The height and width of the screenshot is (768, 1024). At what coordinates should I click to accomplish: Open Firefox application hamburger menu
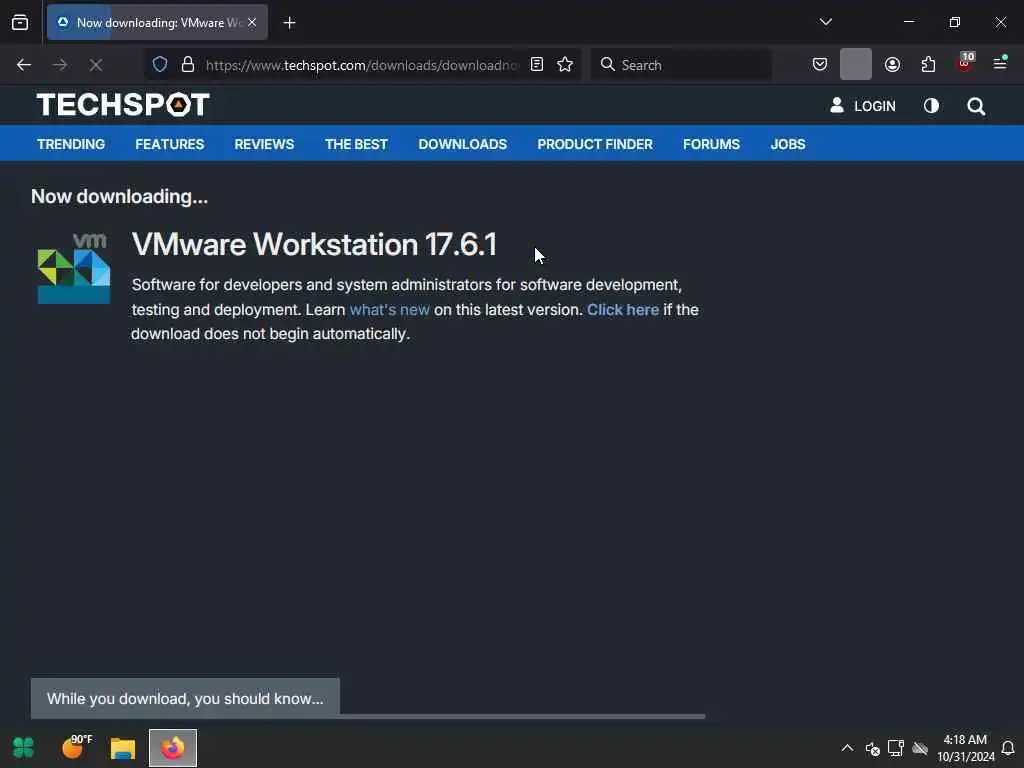pos(1000,63)
